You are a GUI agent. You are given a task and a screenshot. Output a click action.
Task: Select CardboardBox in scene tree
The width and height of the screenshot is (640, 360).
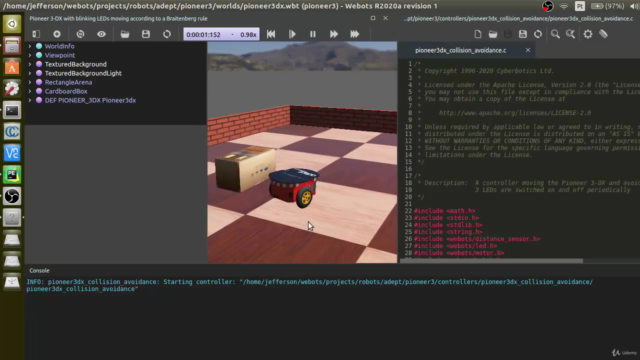(66, 91)
